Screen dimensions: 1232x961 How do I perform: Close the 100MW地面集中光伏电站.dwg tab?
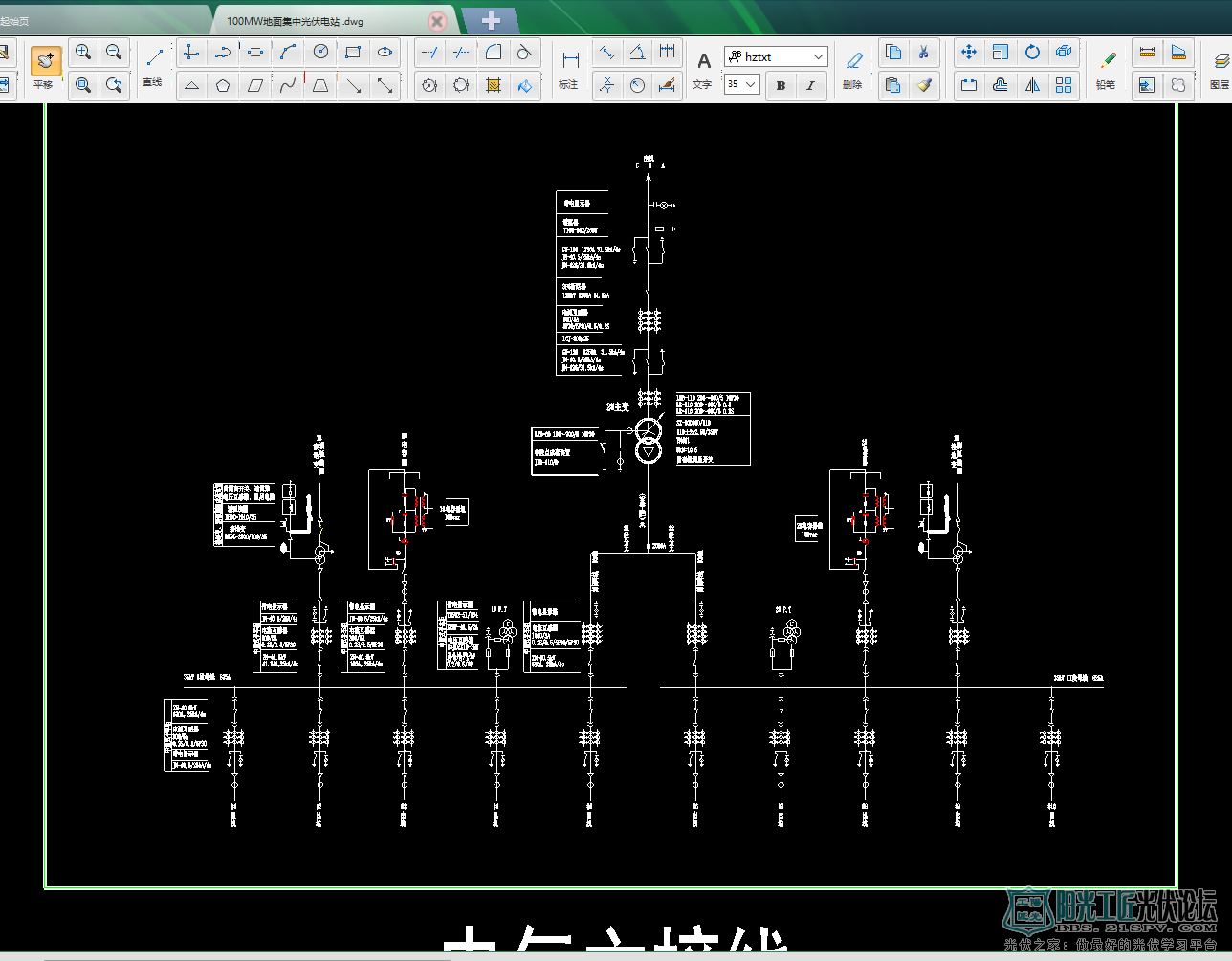437,21
